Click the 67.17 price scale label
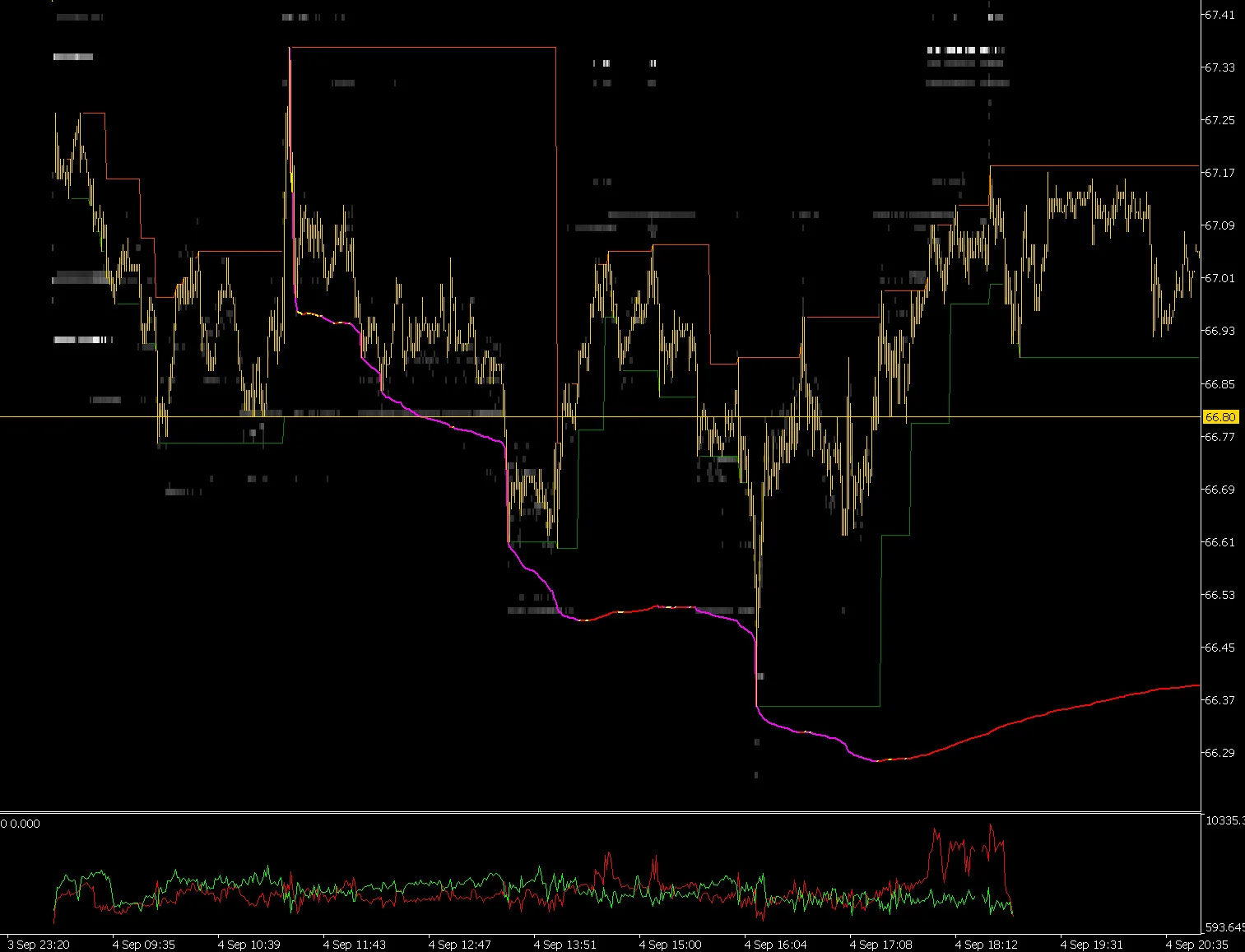1245x952 pixels. click(x=1219, y=173)
